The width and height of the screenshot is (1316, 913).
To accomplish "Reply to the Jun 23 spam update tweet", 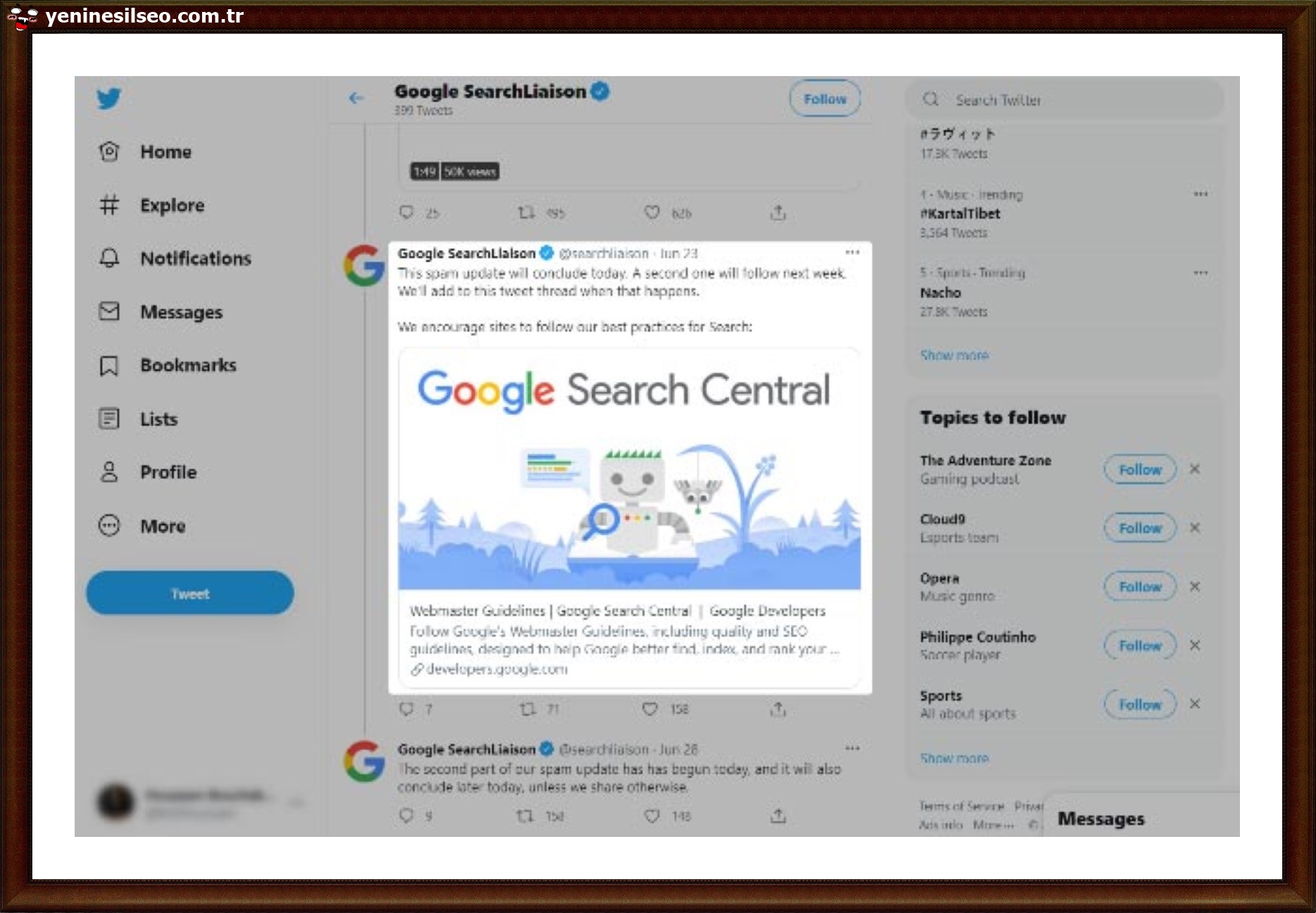I will point(406,708).
